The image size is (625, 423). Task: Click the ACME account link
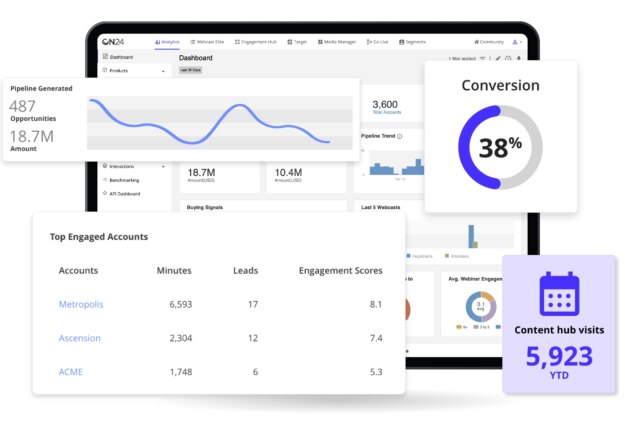coord(72,372)
